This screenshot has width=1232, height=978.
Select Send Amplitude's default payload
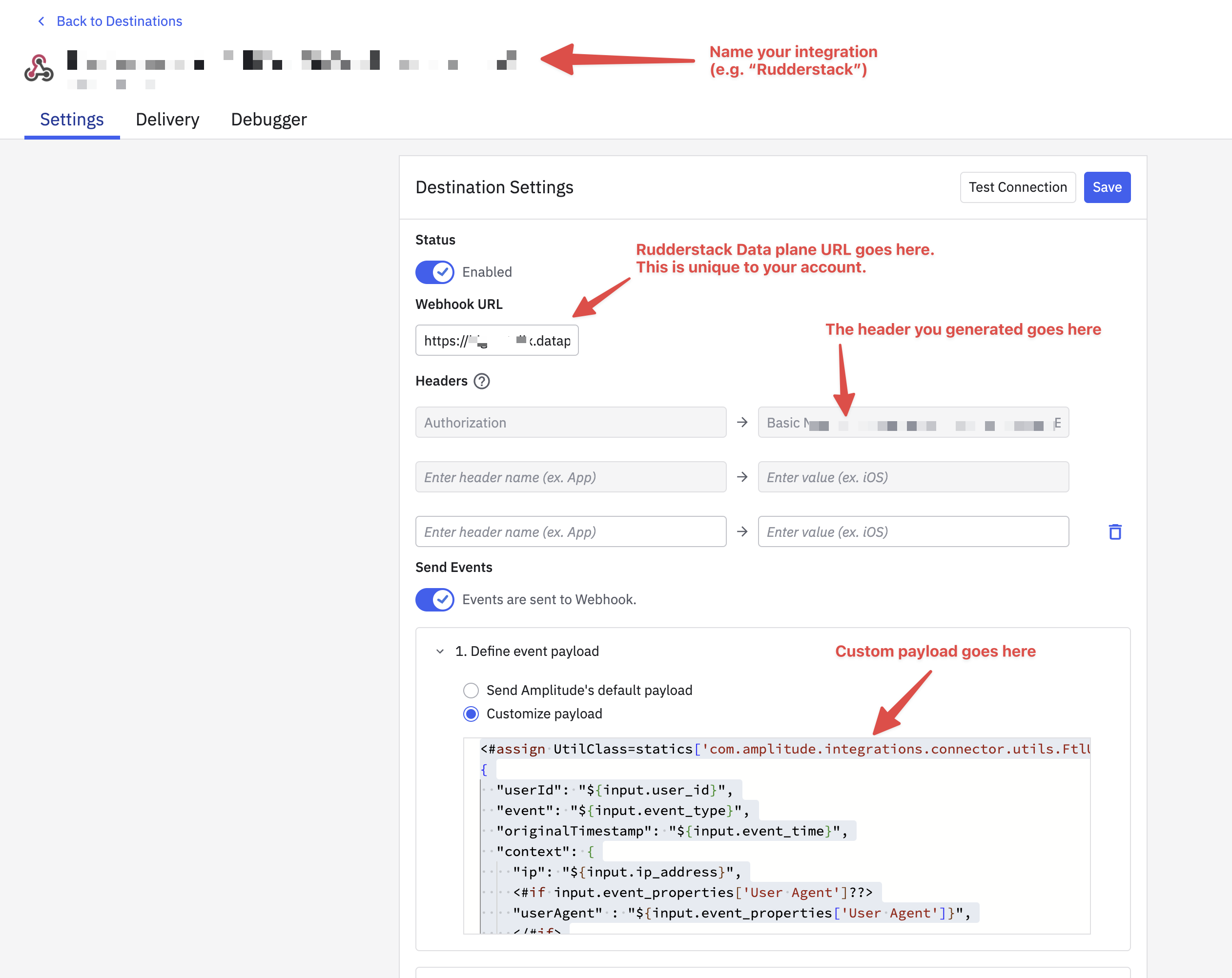click(471, 690)
